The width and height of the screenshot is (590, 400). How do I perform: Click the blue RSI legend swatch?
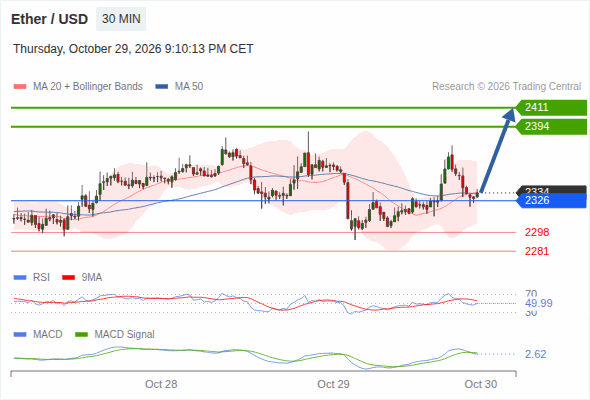coord(20,278)
